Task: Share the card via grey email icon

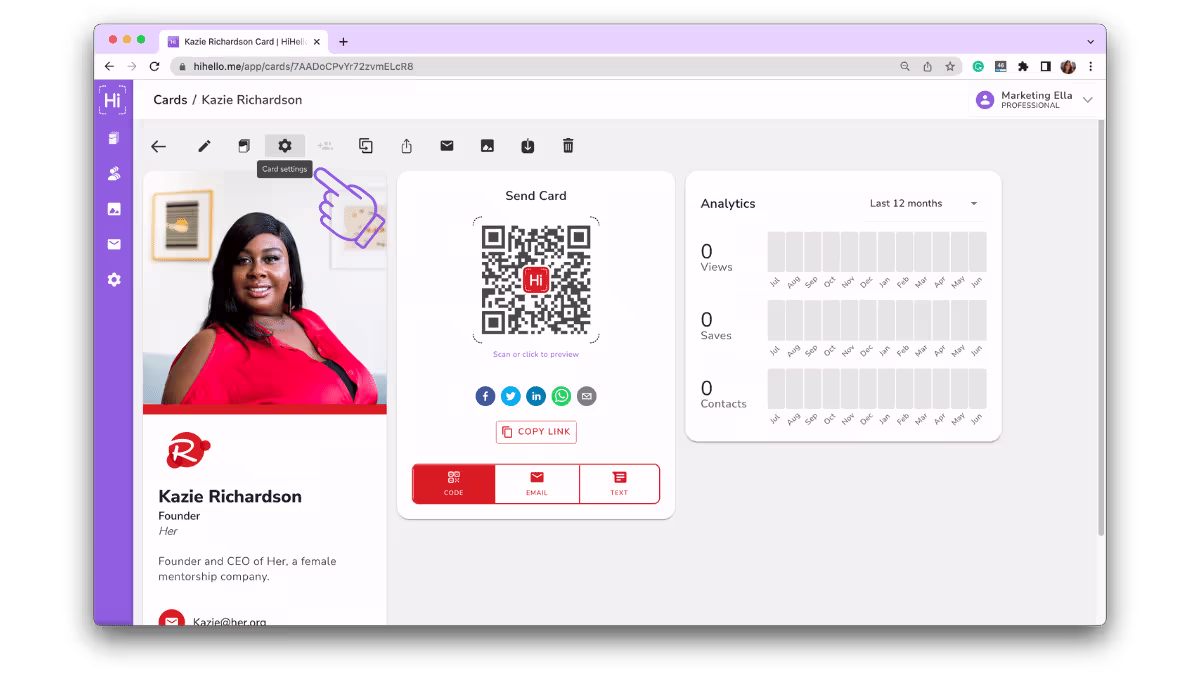Action: coord(587,396)
